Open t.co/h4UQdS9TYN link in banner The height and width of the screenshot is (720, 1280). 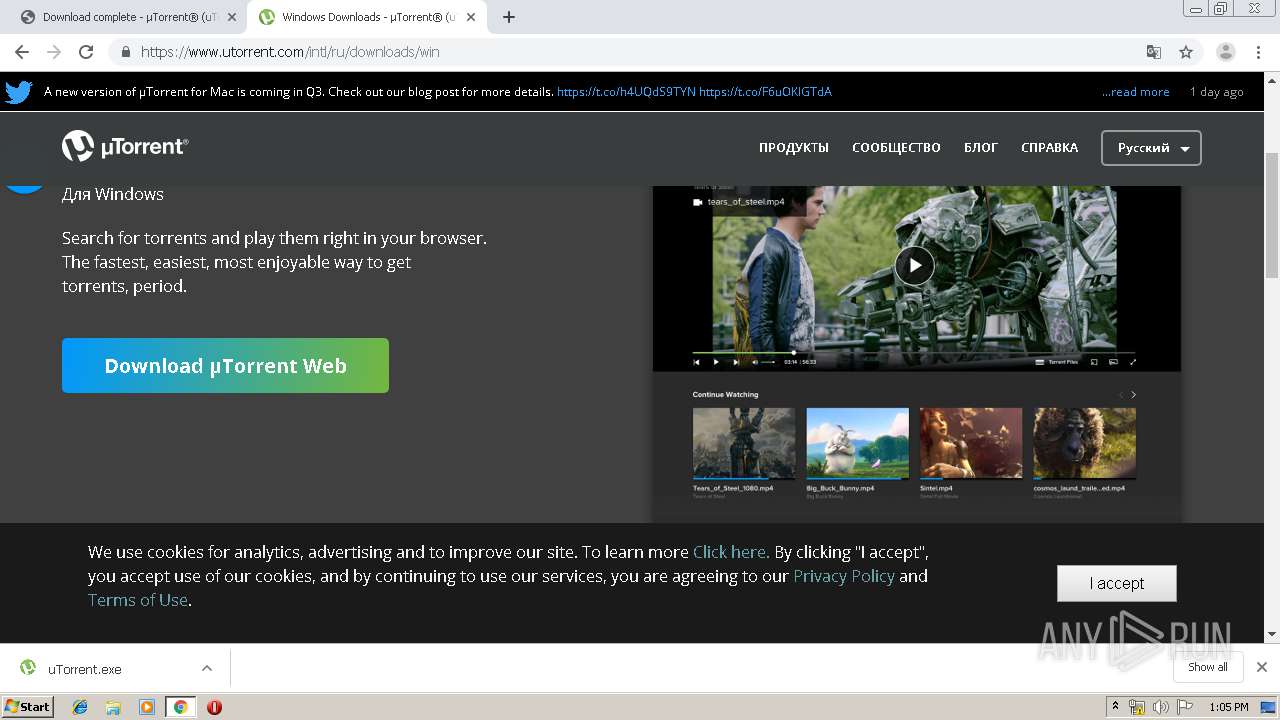(626, 92)
